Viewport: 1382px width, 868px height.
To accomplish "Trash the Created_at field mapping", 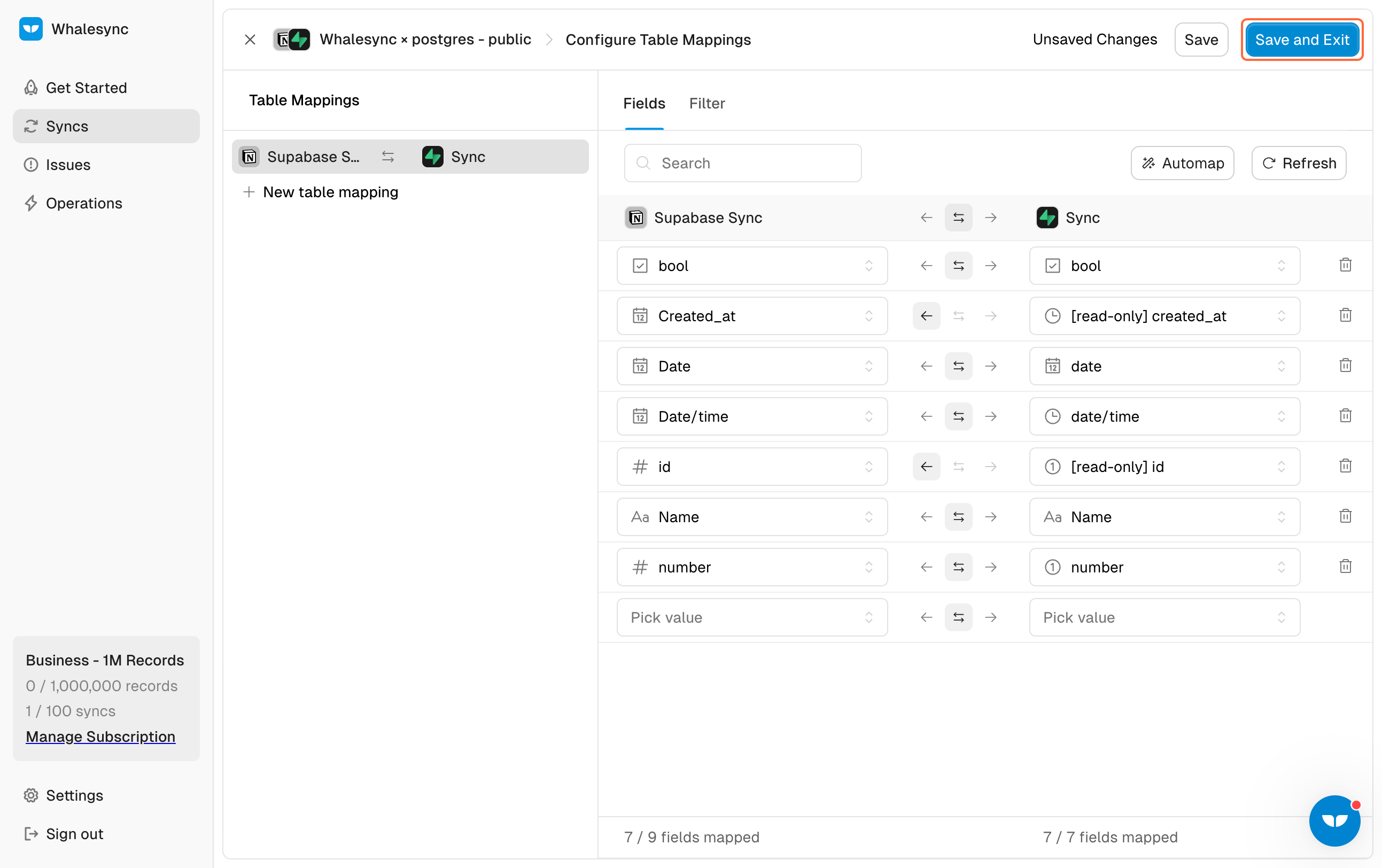I will 1345,315.
